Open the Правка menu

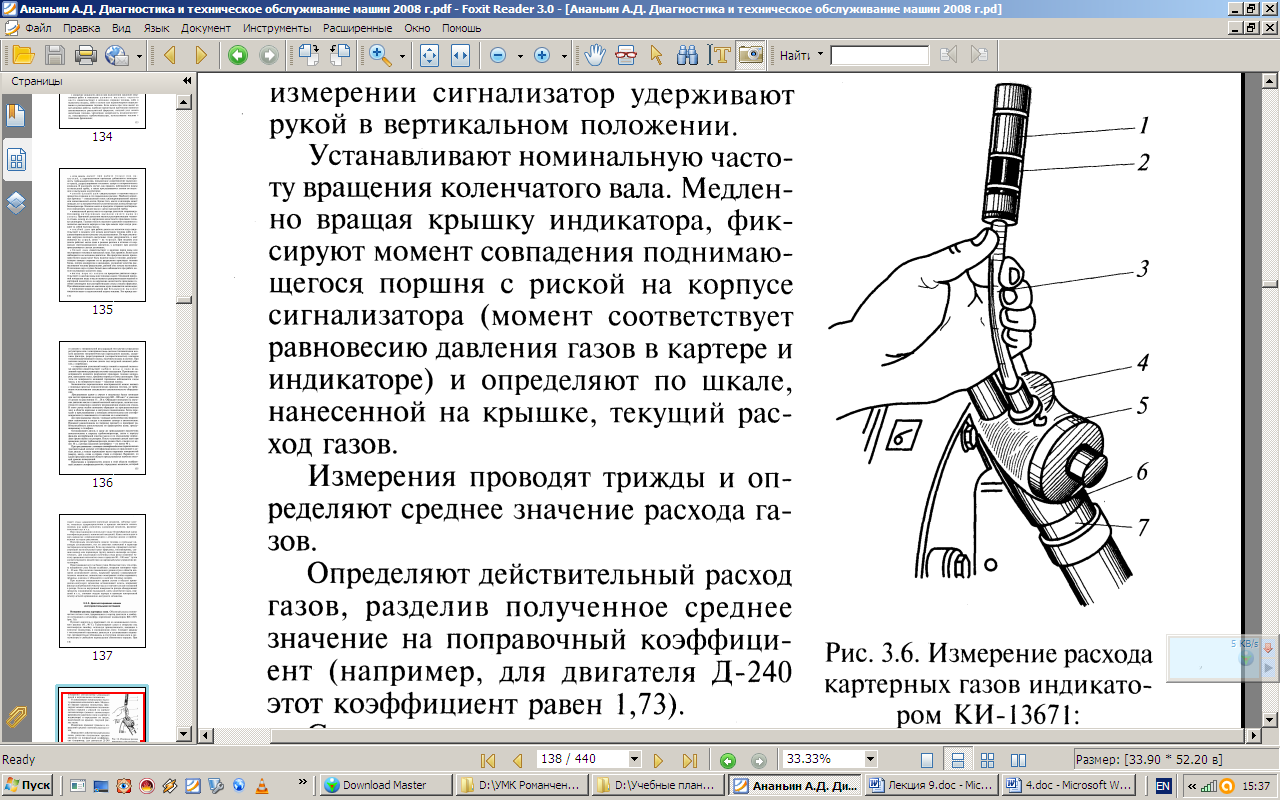point(82,28)
